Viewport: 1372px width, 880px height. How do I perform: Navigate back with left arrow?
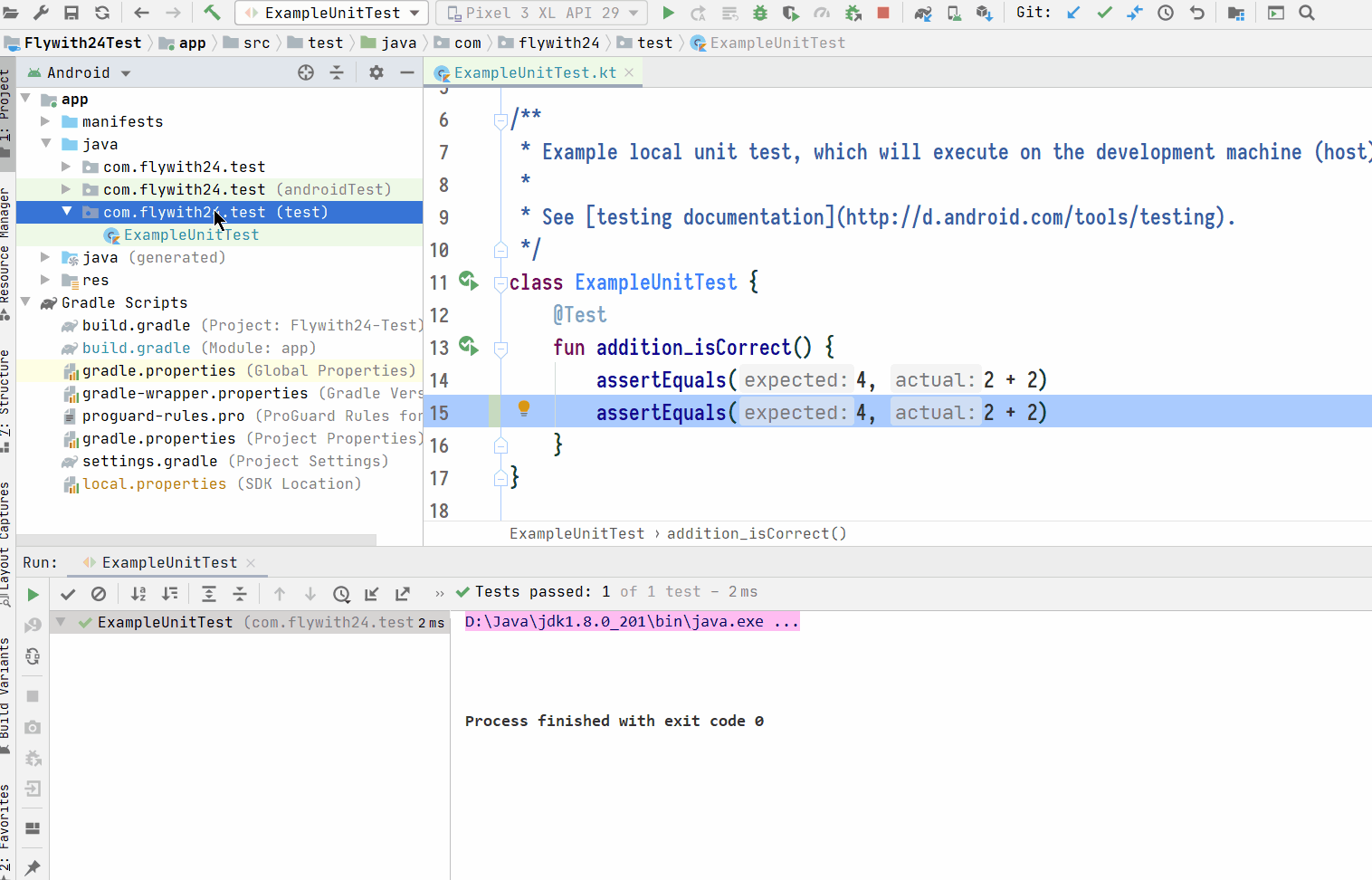pos(141,13)
